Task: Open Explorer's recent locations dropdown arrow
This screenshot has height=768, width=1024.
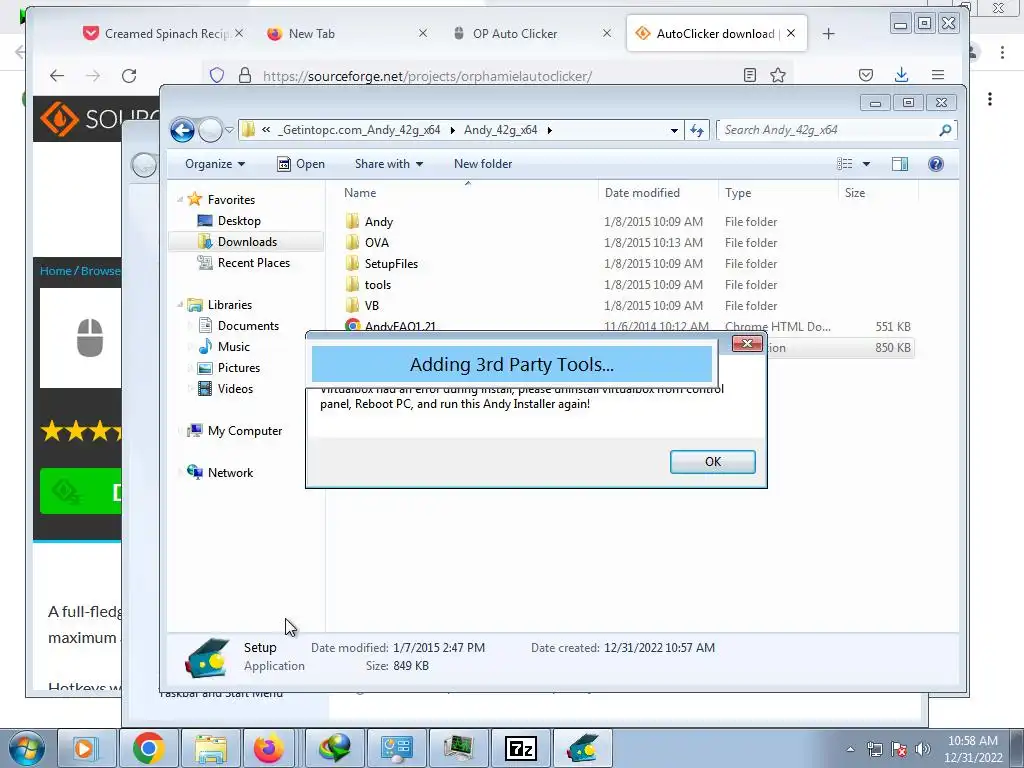Action: pos(229,130)
